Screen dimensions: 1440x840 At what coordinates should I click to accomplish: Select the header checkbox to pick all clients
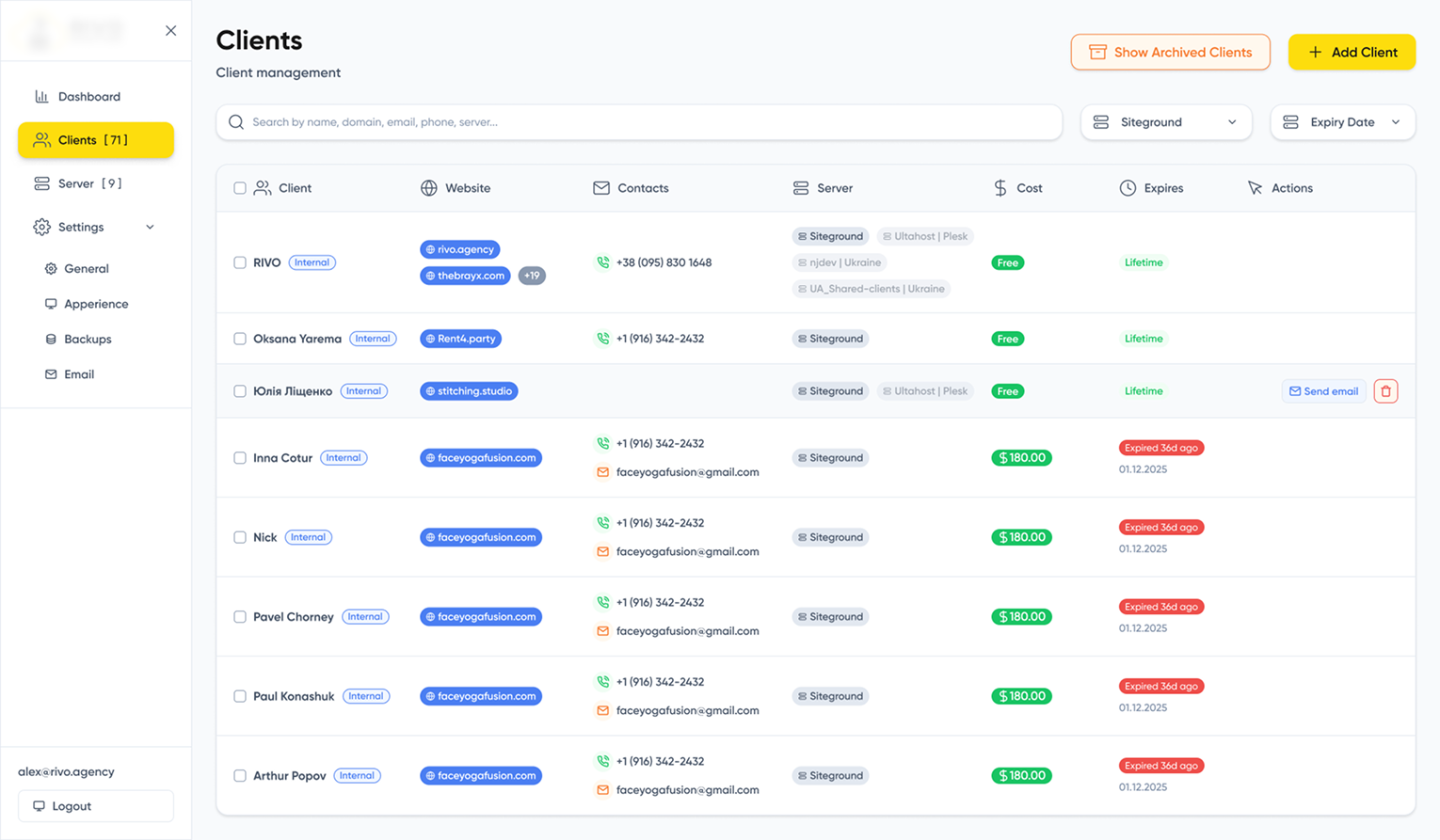click(239, 187)
